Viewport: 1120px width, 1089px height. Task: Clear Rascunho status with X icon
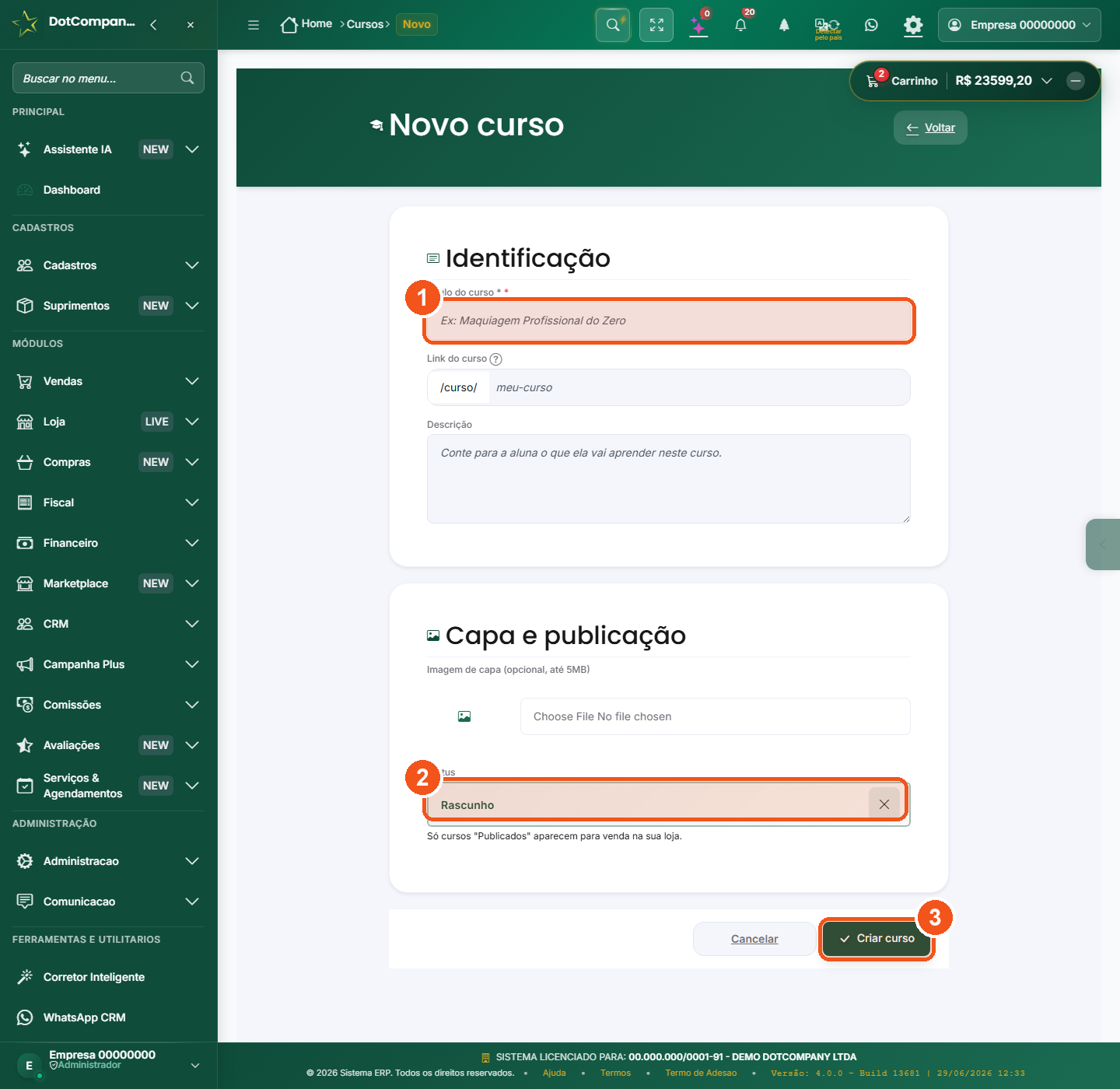click(x=884, y=804)
